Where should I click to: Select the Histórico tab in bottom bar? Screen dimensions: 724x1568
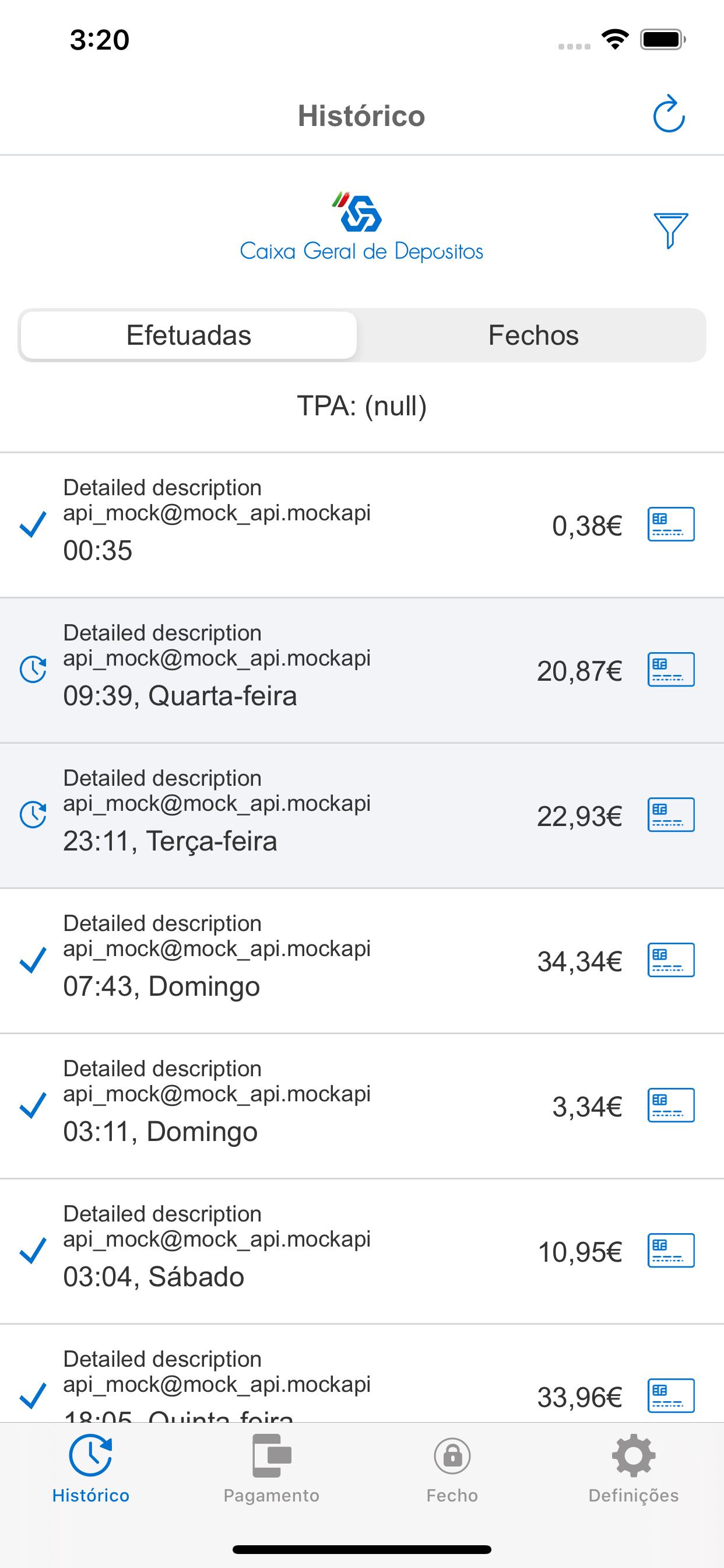[x=91, y=1468]
